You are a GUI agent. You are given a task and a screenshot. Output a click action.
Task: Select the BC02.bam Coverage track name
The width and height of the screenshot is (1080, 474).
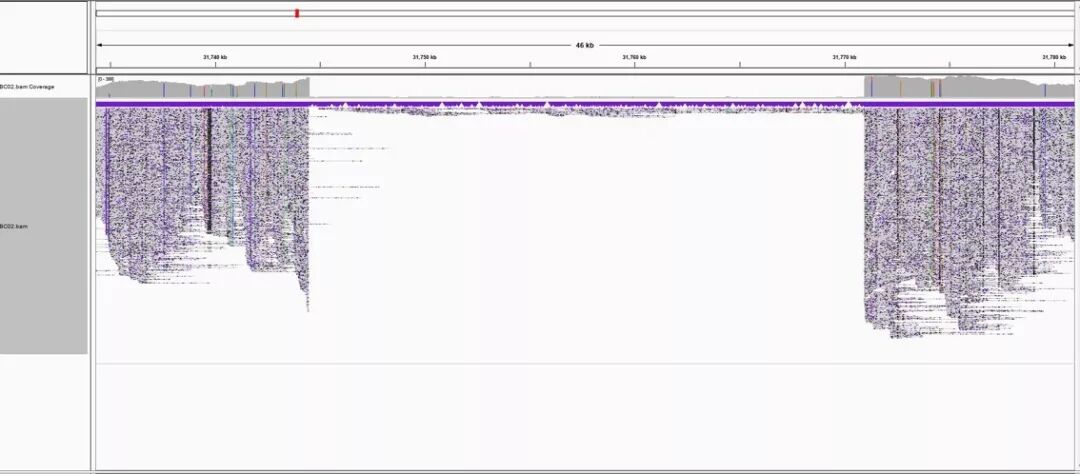coord(28,87)
